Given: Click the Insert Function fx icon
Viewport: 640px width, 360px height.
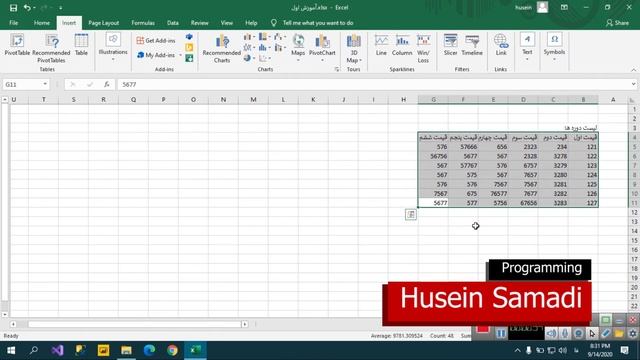Looking at the screenshot, I should [x=107, y=84].
